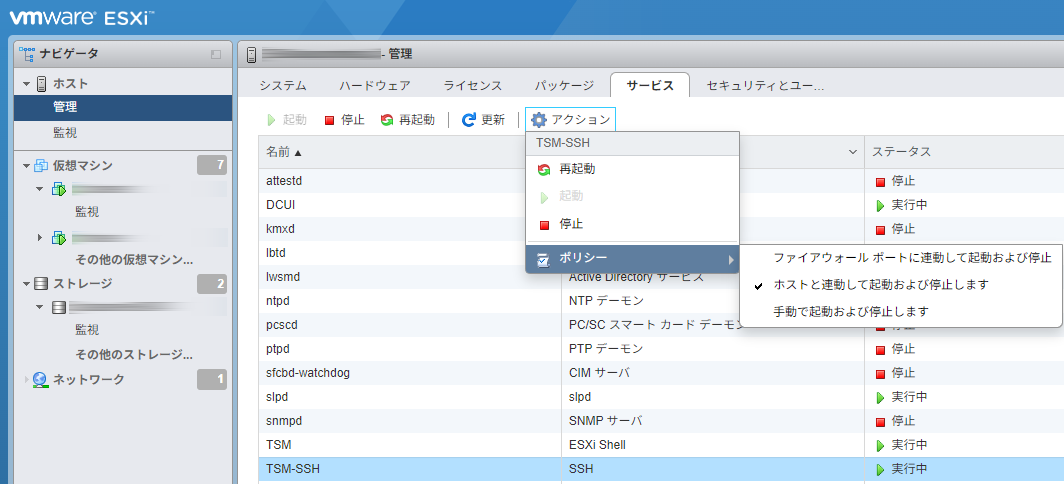Select the TSM service name

[278, 445]
